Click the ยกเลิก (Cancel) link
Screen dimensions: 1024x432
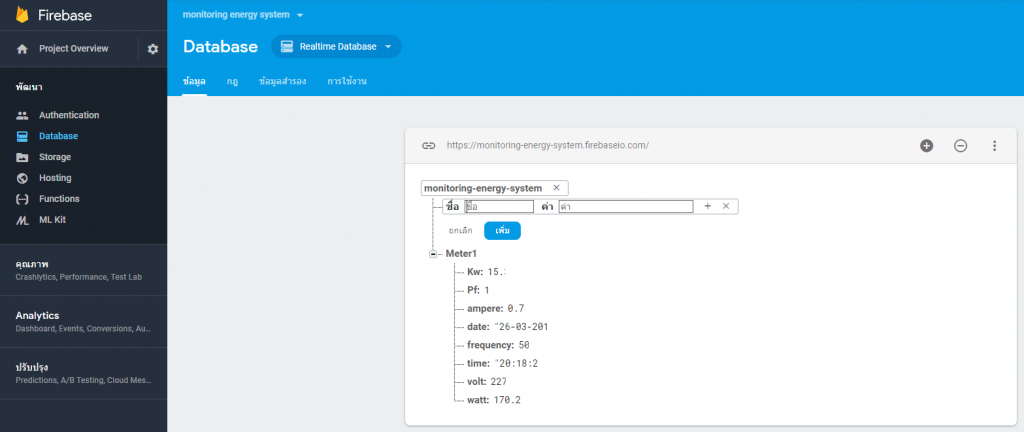(x=460, y=231)
